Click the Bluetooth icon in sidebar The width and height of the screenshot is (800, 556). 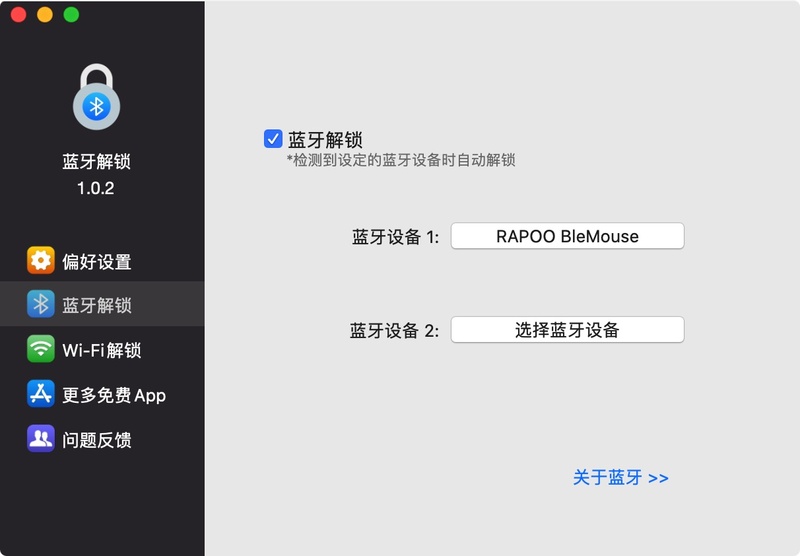click(x=41, y=304)
